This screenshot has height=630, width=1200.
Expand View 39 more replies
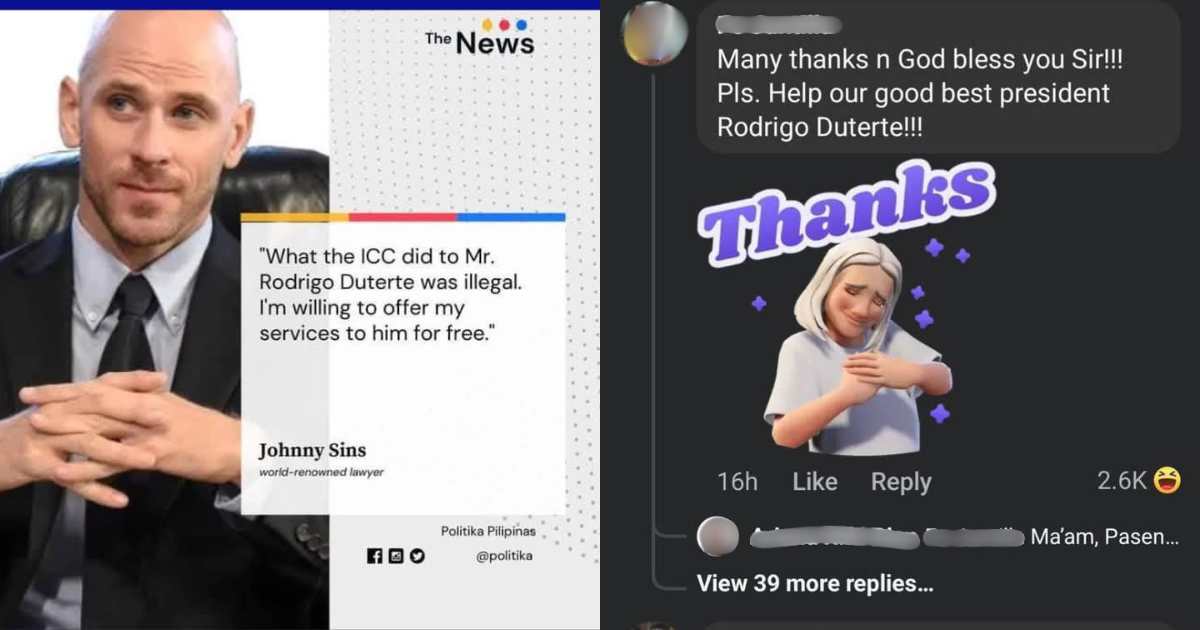click(815, 583)
